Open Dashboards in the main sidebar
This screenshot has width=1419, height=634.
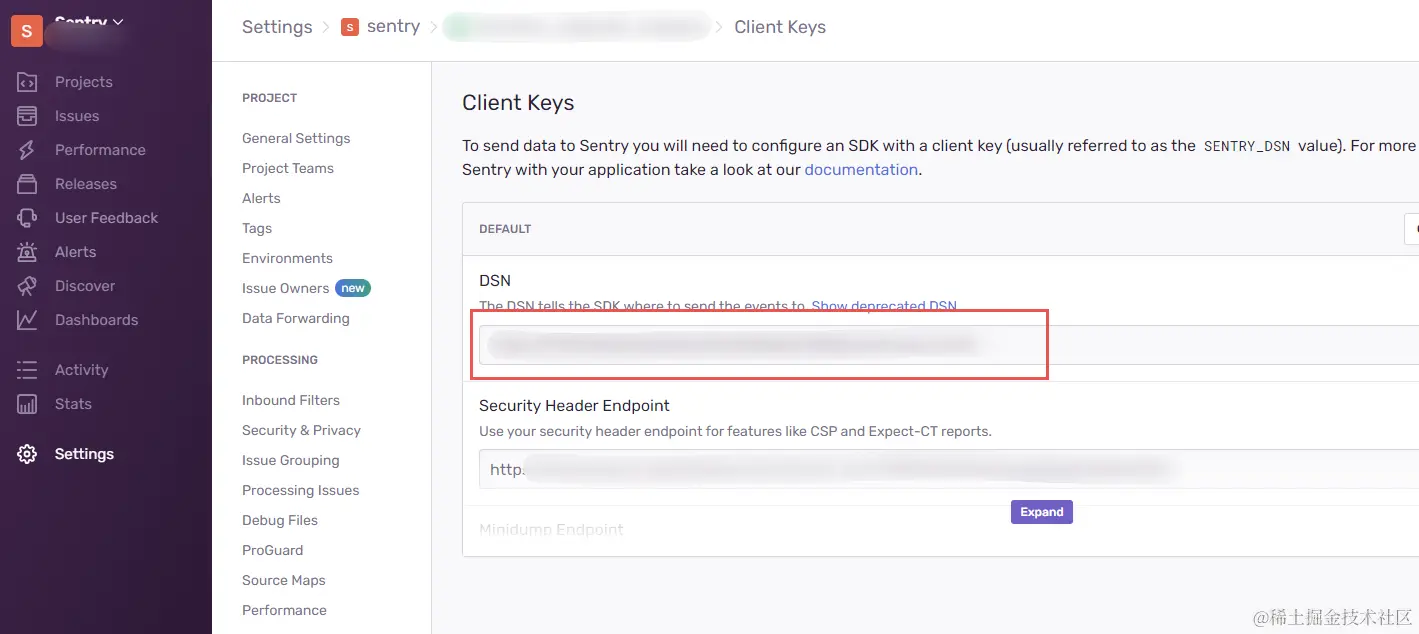(x=97, y=320)
